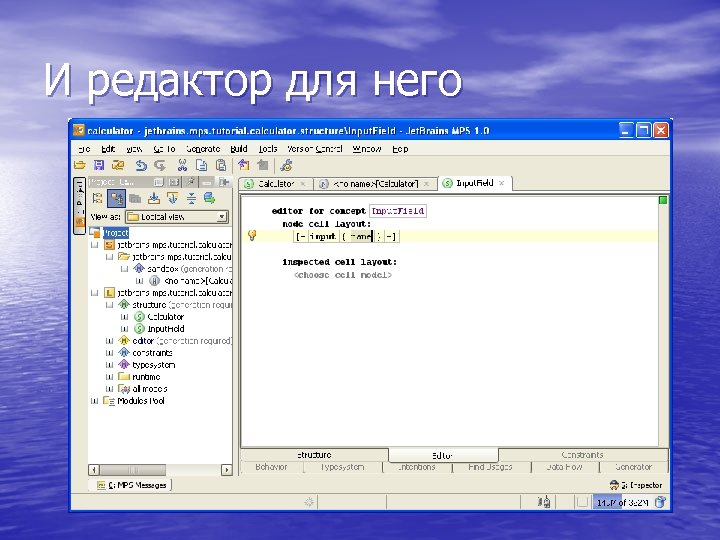Screen dimensions: 720x540
Task: Switch to the Calculator editor tab
Action: (x=276, y=184)
